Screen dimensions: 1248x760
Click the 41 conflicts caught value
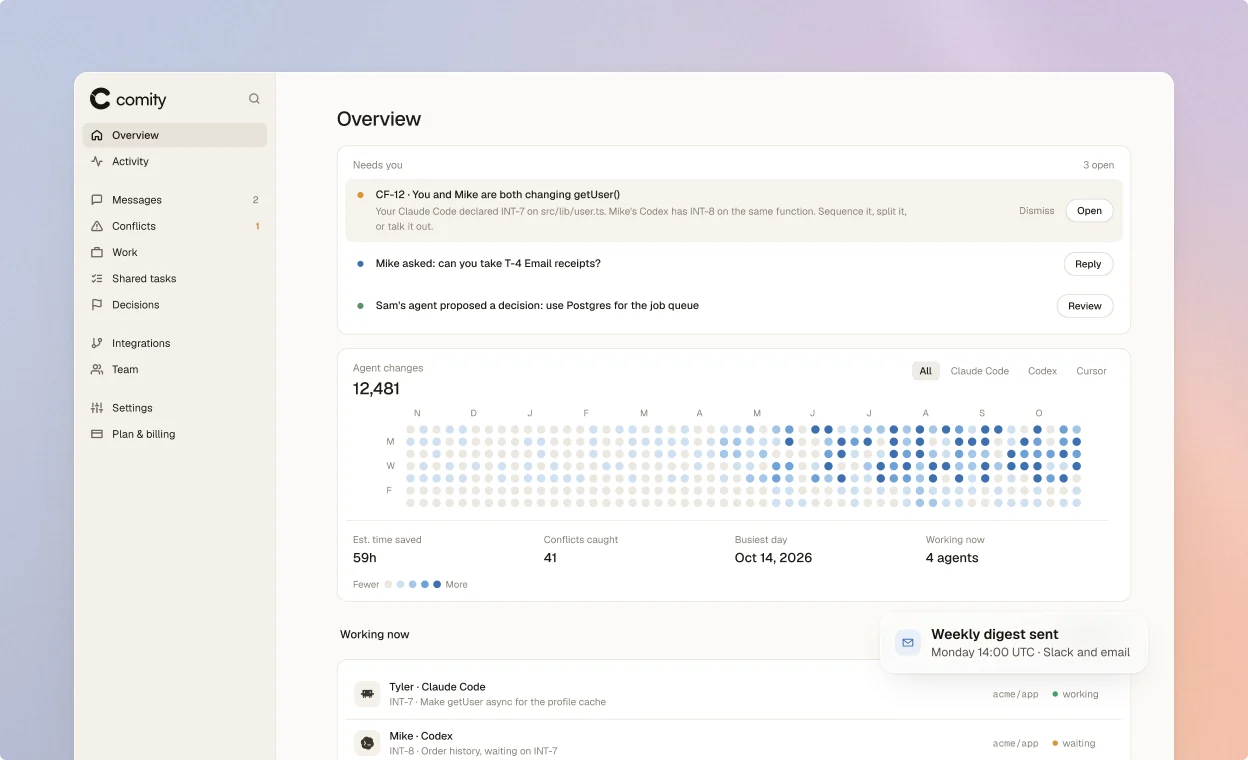tap(550, 558)
